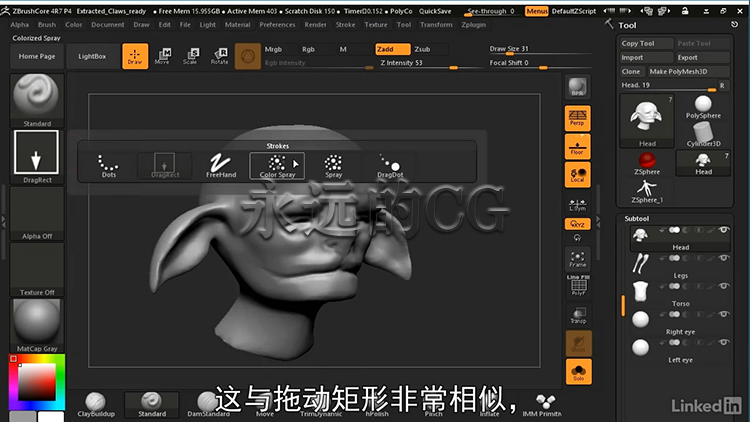Toggle the Floor grid
This screenshot has height=422, width=750.
coord(577,146)
